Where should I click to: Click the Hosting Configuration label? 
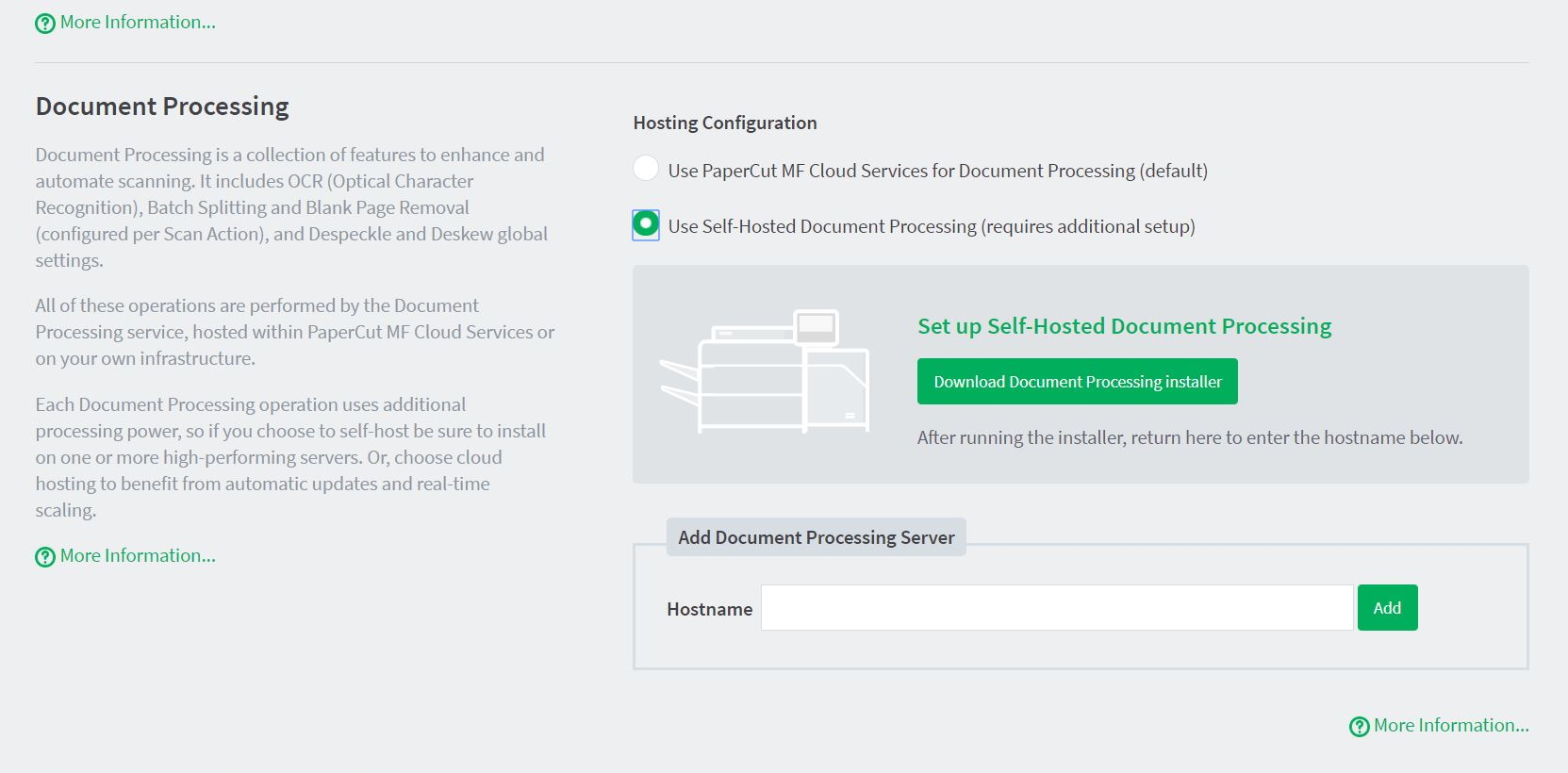[725, 123]
